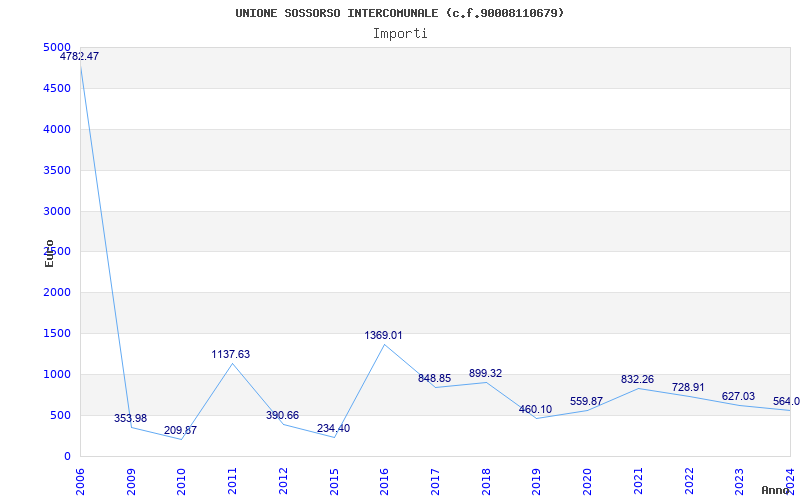The image size is (800, 500).
Task: Click the 4500 y-axis tick label
Action: coord(56,88)
